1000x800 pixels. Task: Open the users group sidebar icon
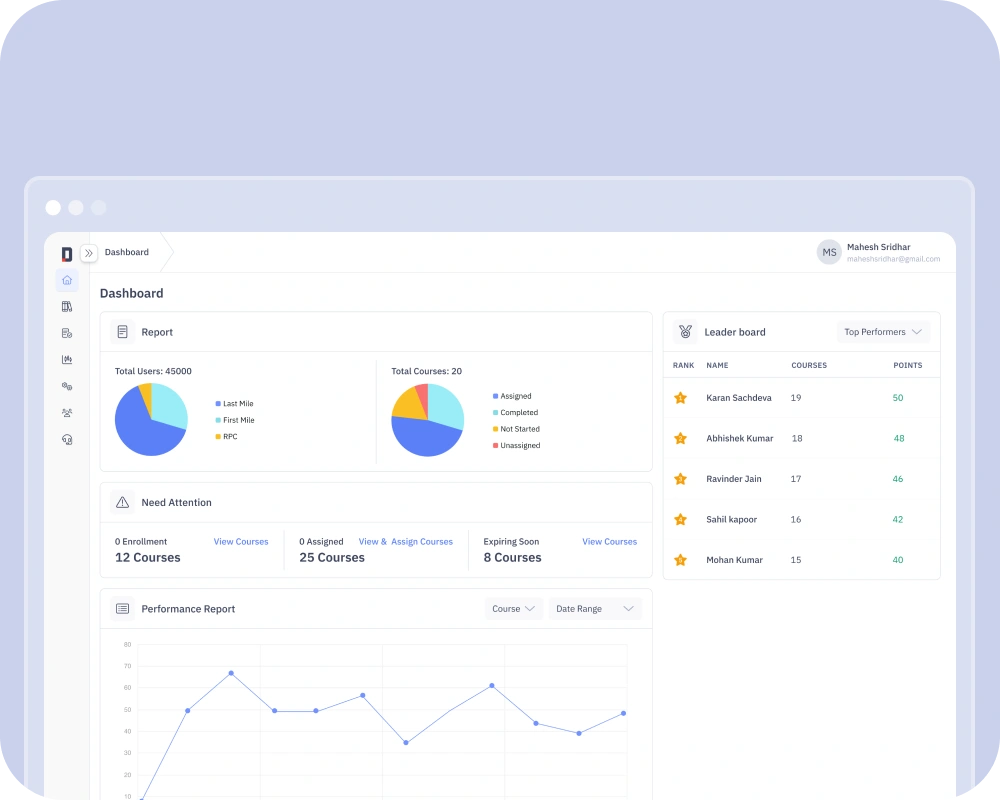coord(67,412)
